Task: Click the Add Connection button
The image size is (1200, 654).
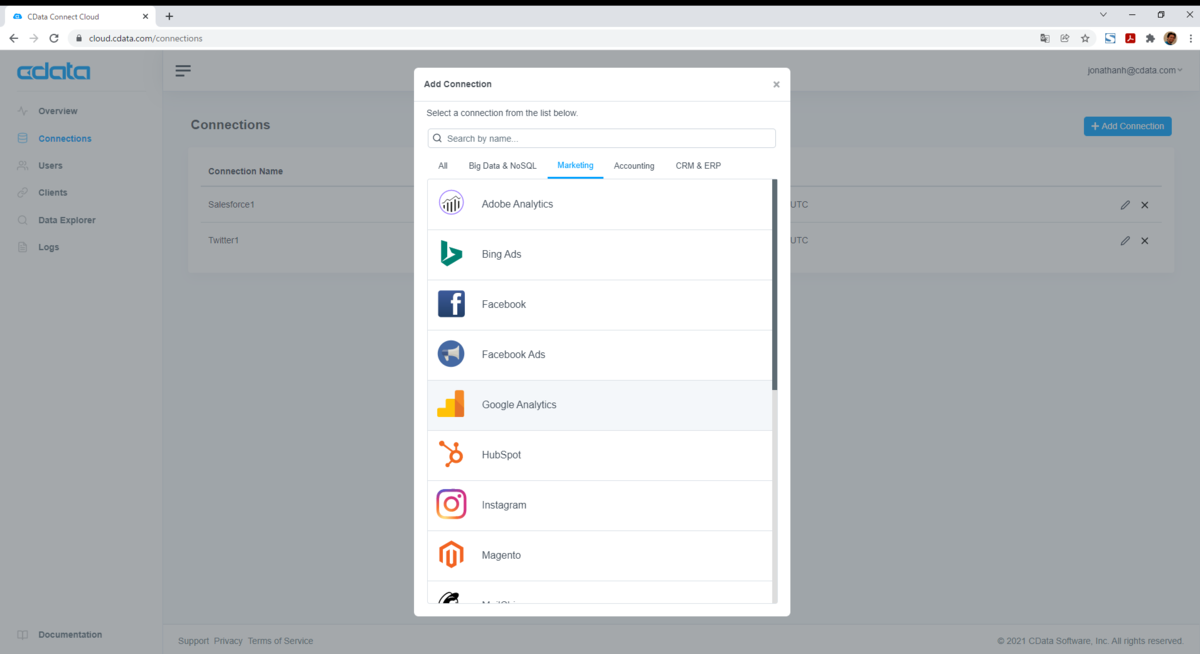Action: (1127, 126)
